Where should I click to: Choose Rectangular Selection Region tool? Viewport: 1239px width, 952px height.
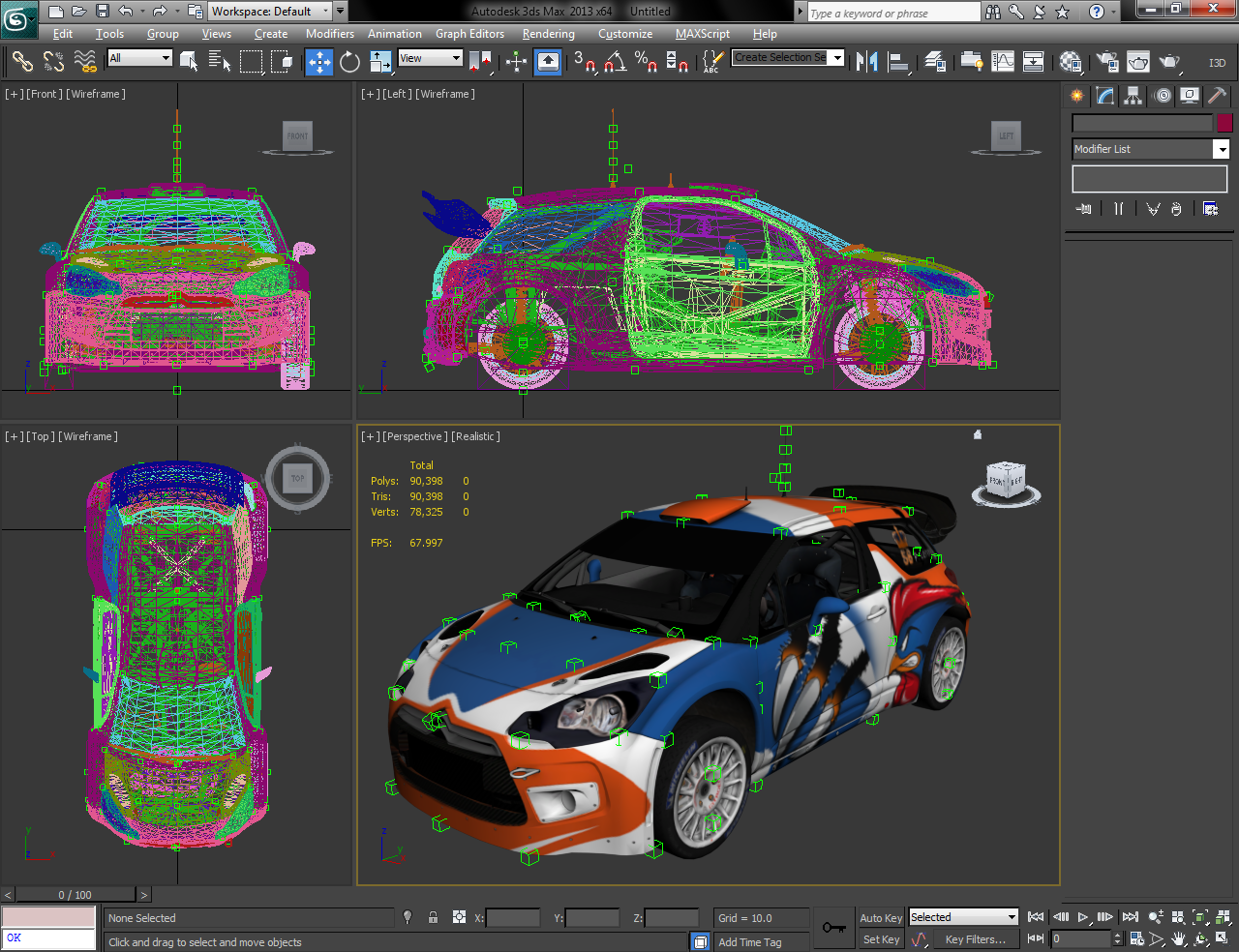(252, 62)
